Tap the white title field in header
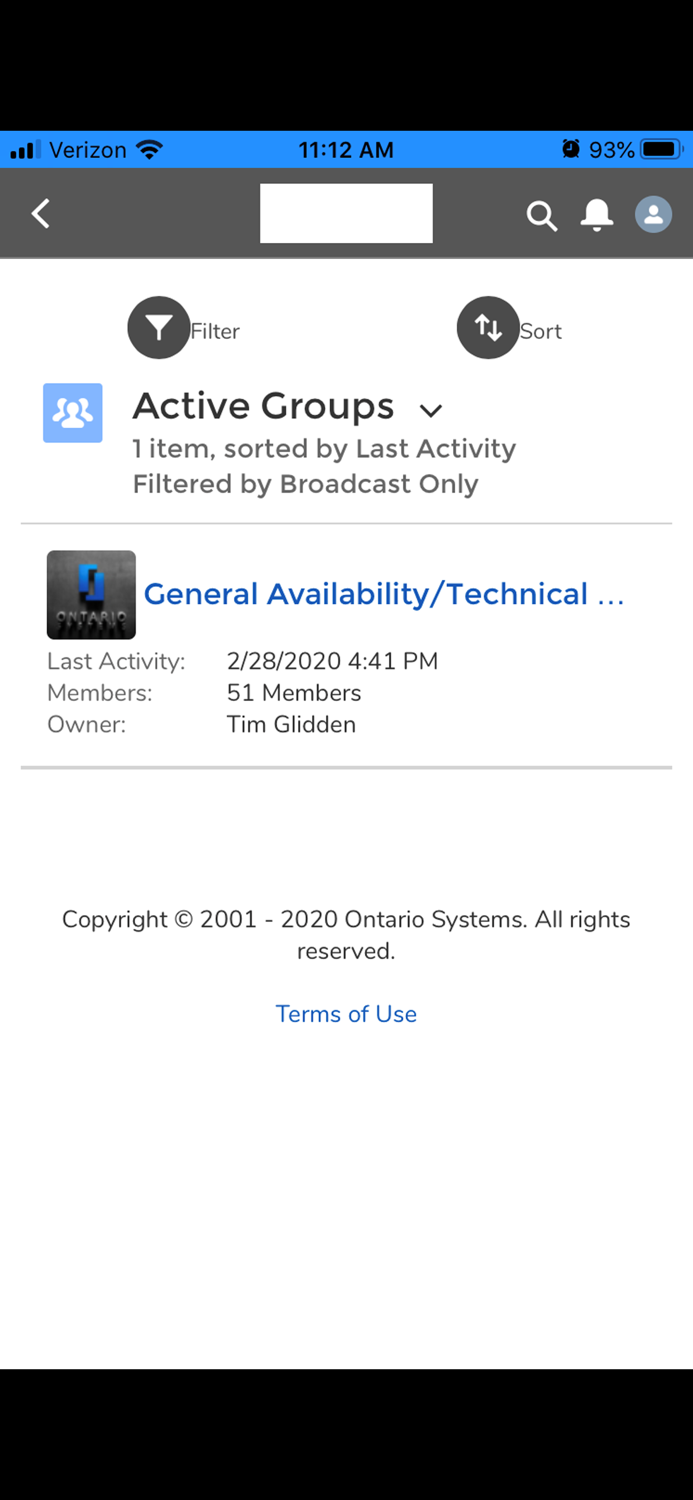693x1500 pixels. (x=346, y=213)
